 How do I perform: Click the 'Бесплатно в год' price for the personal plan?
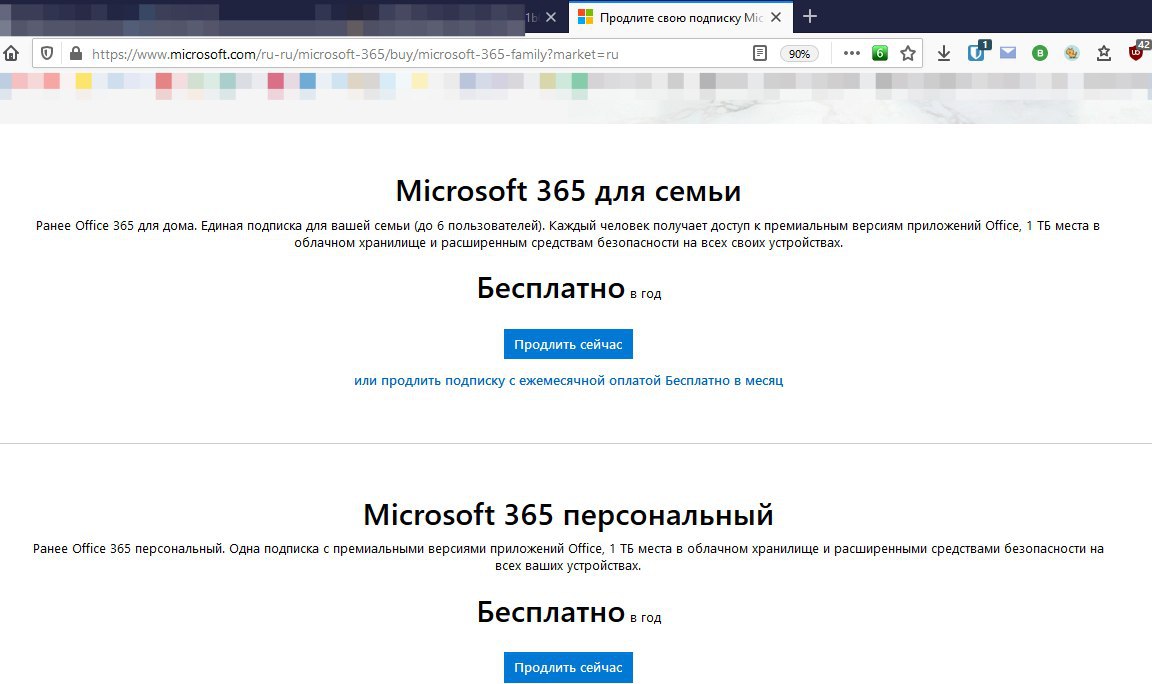(569, 611)
